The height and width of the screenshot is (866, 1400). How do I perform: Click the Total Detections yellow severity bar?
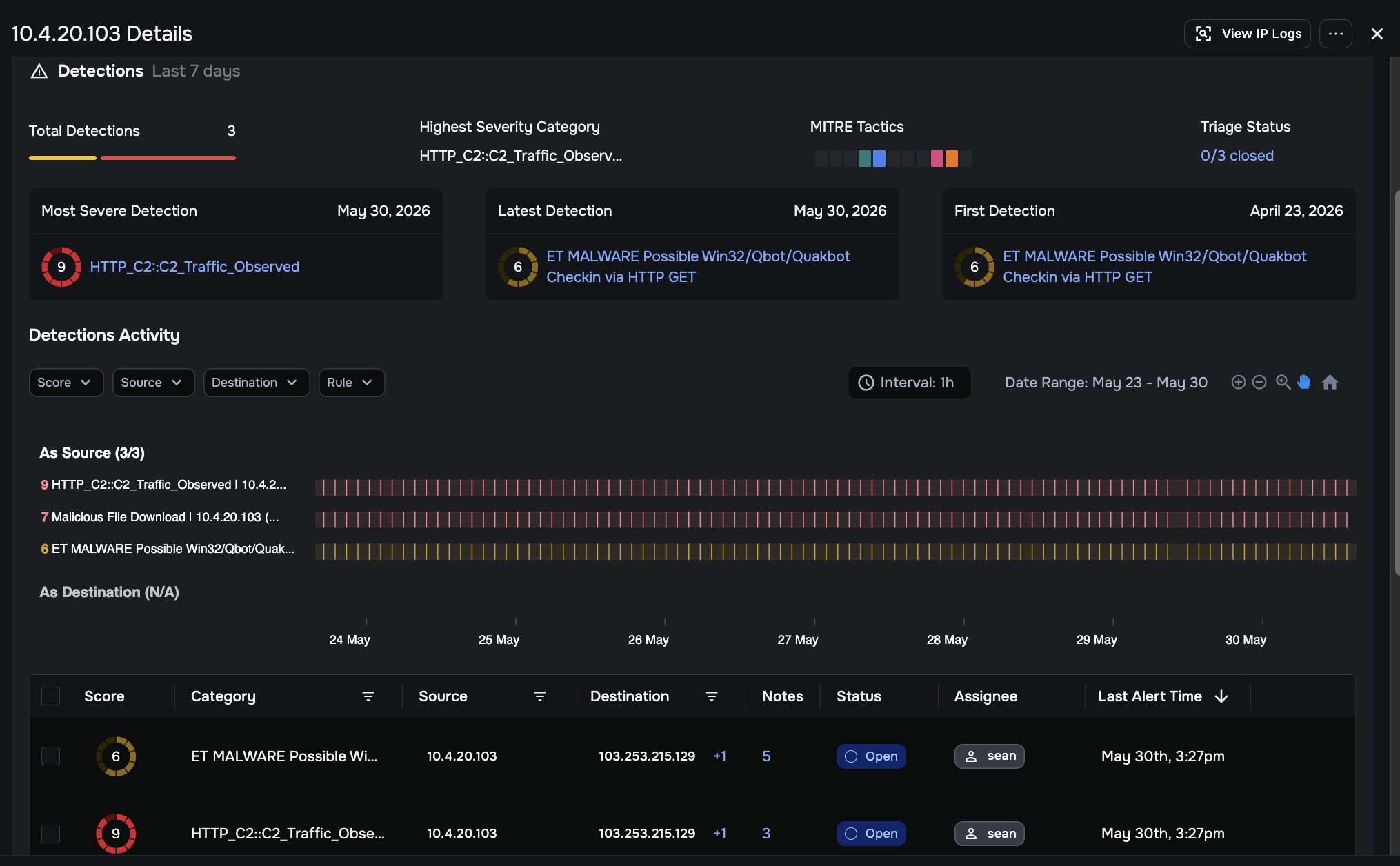(x=63, y=158)
